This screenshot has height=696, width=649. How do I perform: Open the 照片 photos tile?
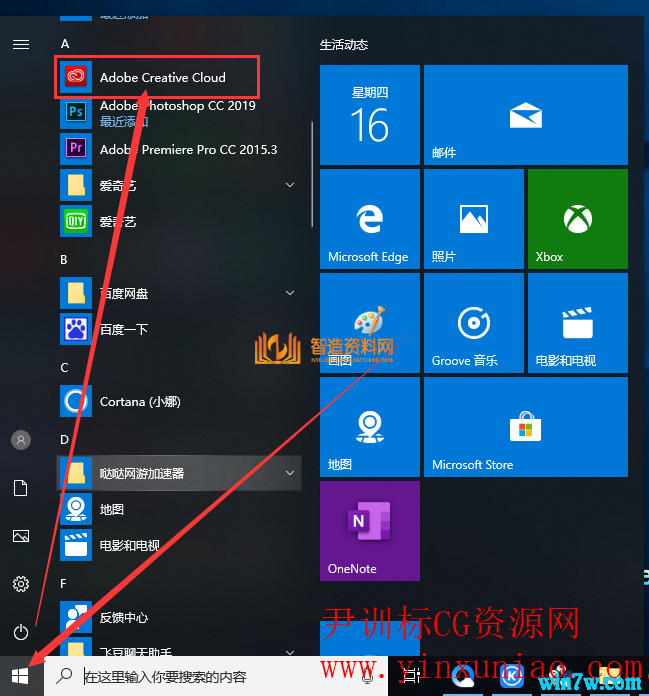[x=474, y=219]
